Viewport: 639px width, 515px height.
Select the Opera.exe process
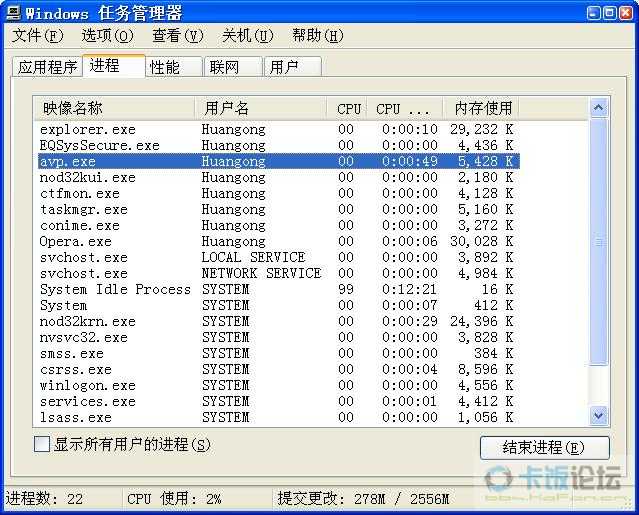tap(278, 242)
